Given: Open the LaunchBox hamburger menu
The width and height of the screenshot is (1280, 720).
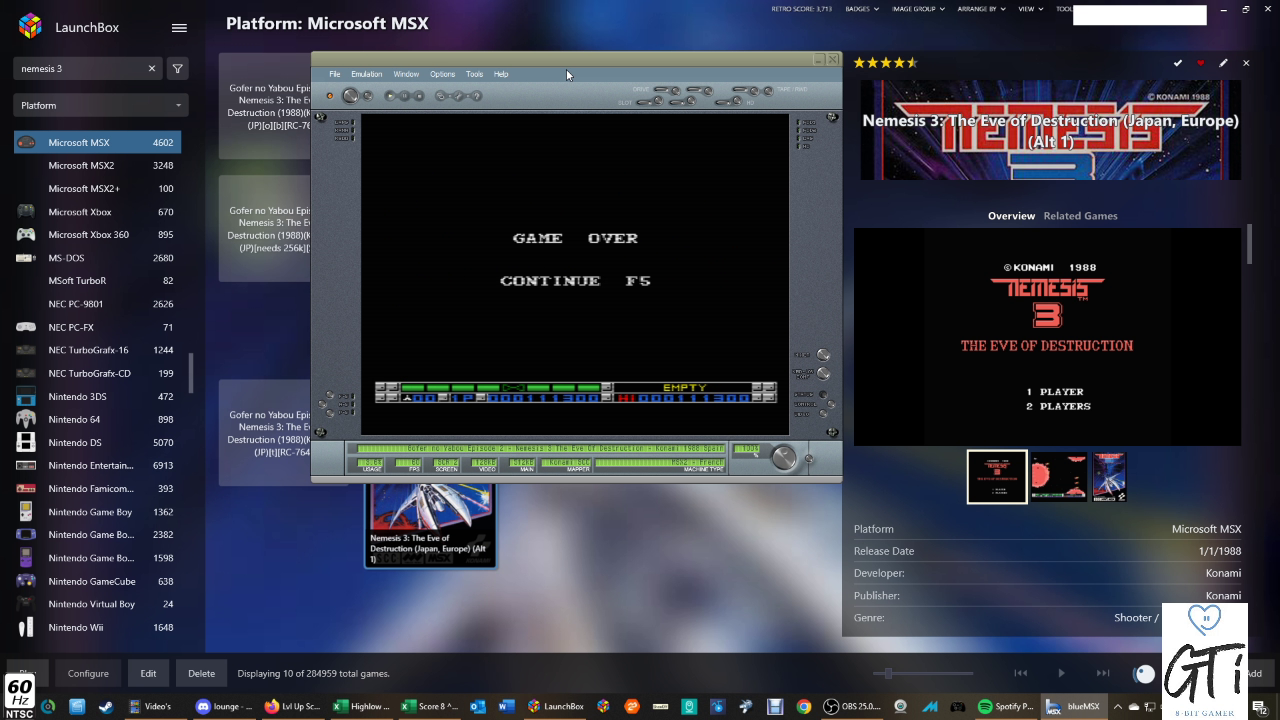Looking at the screenshot, I should pos(179,28).
